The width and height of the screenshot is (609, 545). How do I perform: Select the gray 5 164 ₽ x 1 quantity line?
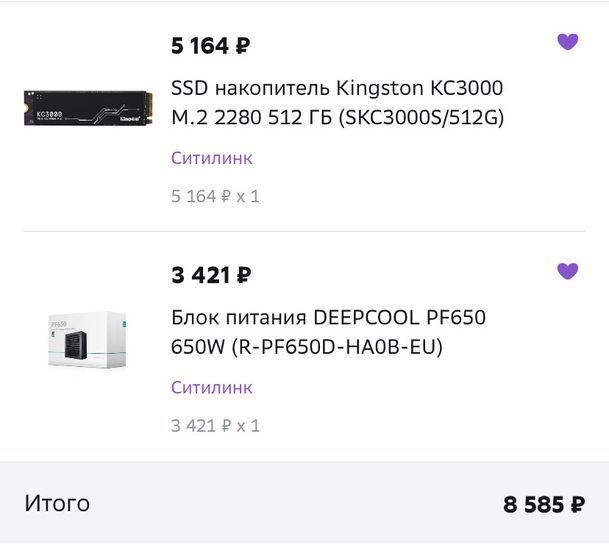pos(215,196)
